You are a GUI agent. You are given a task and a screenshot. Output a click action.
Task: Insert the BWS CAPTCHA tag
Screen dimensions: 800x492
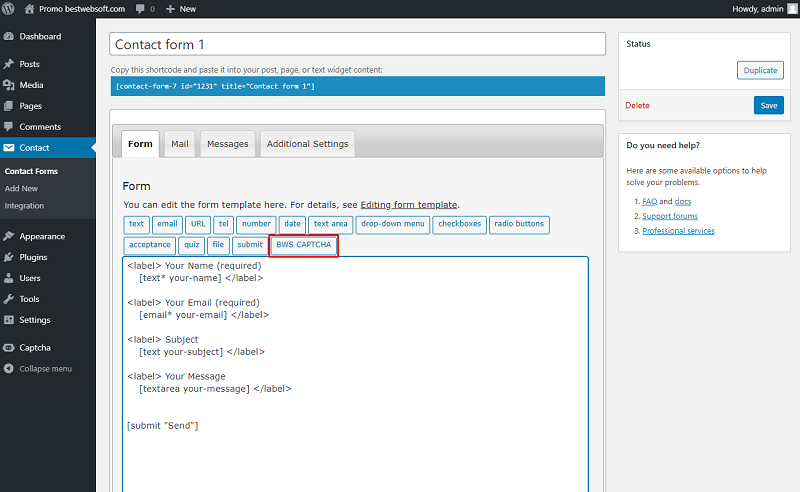click(x=304, y=245)
